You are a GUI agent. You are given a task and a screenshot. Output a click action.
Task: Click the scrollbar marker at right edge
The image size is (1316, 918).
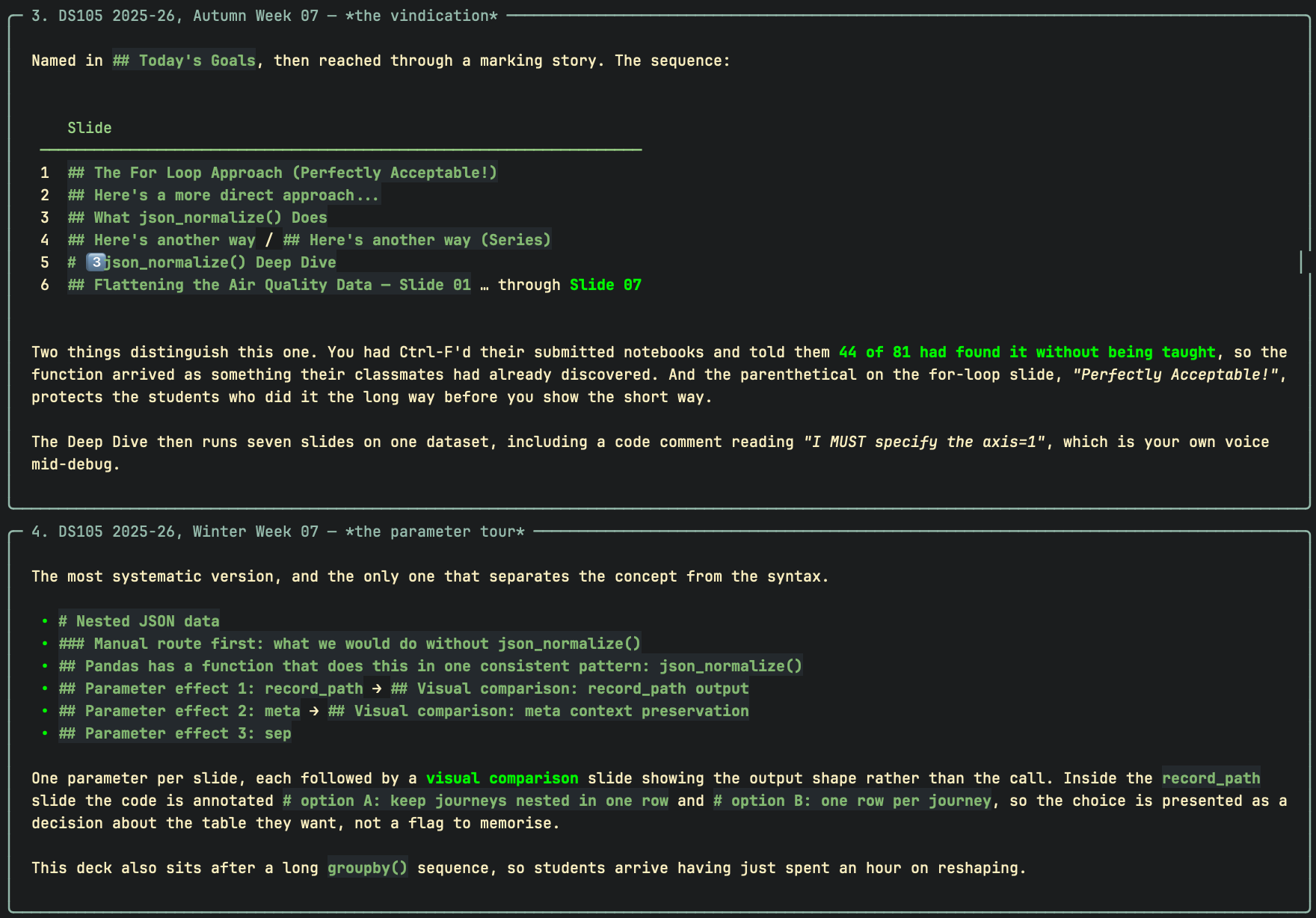coord(1302,262)
